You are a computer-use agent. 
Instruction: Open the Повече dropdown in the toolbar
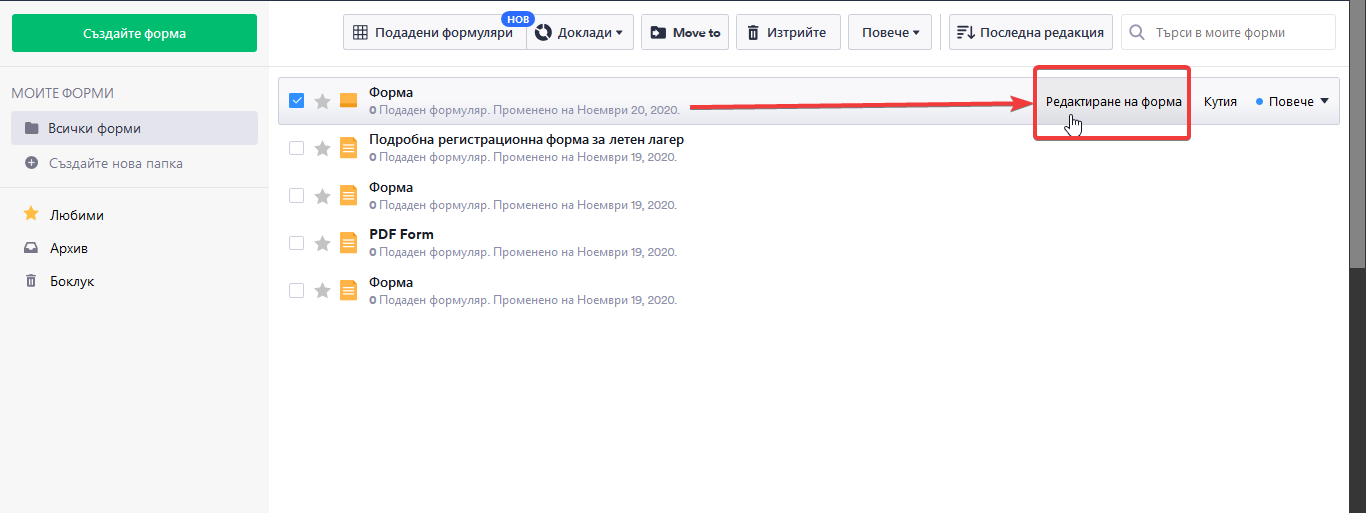890,32
